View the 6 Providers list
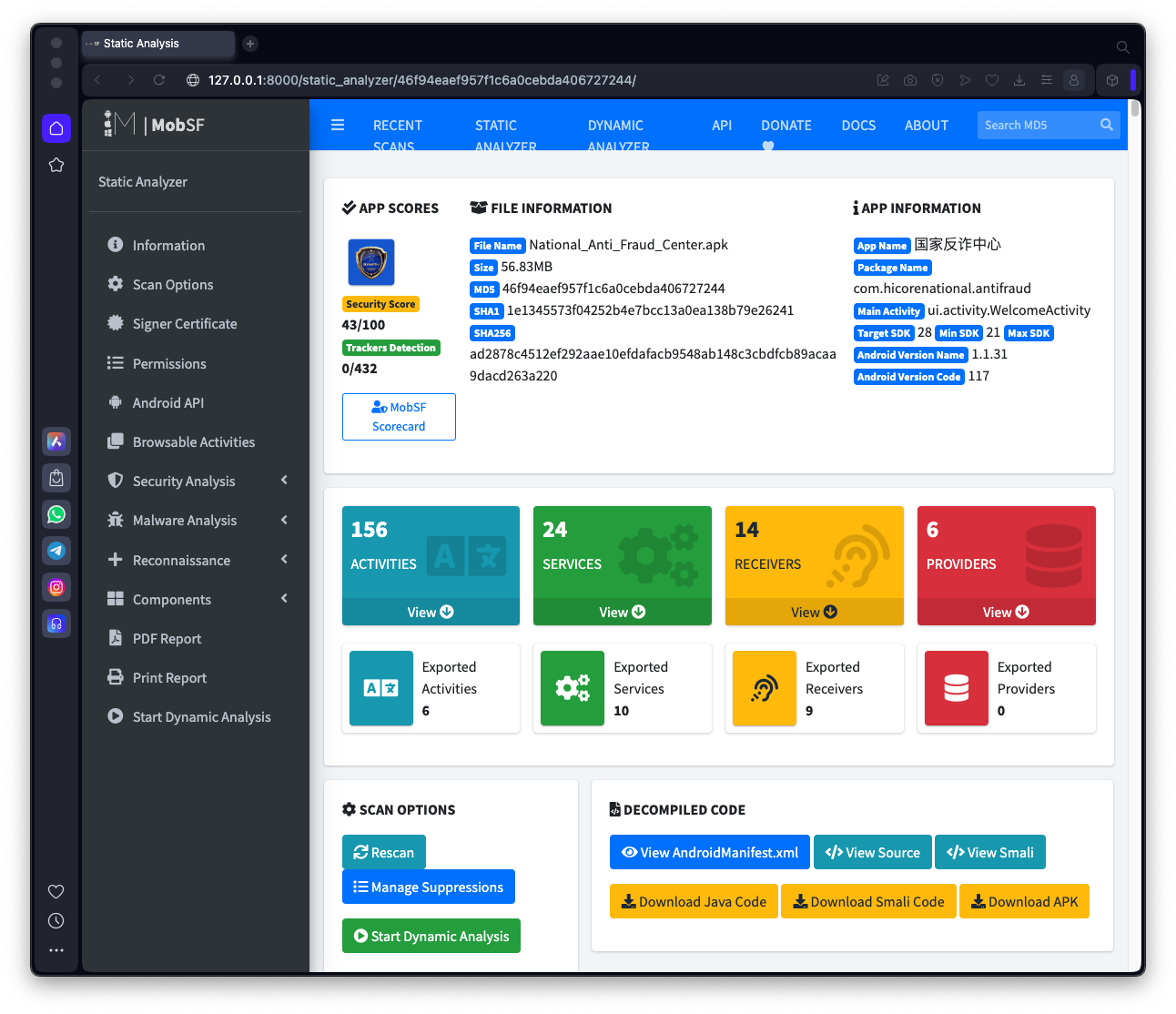Viewport: 1176px width, 1014px height. 1007,612
